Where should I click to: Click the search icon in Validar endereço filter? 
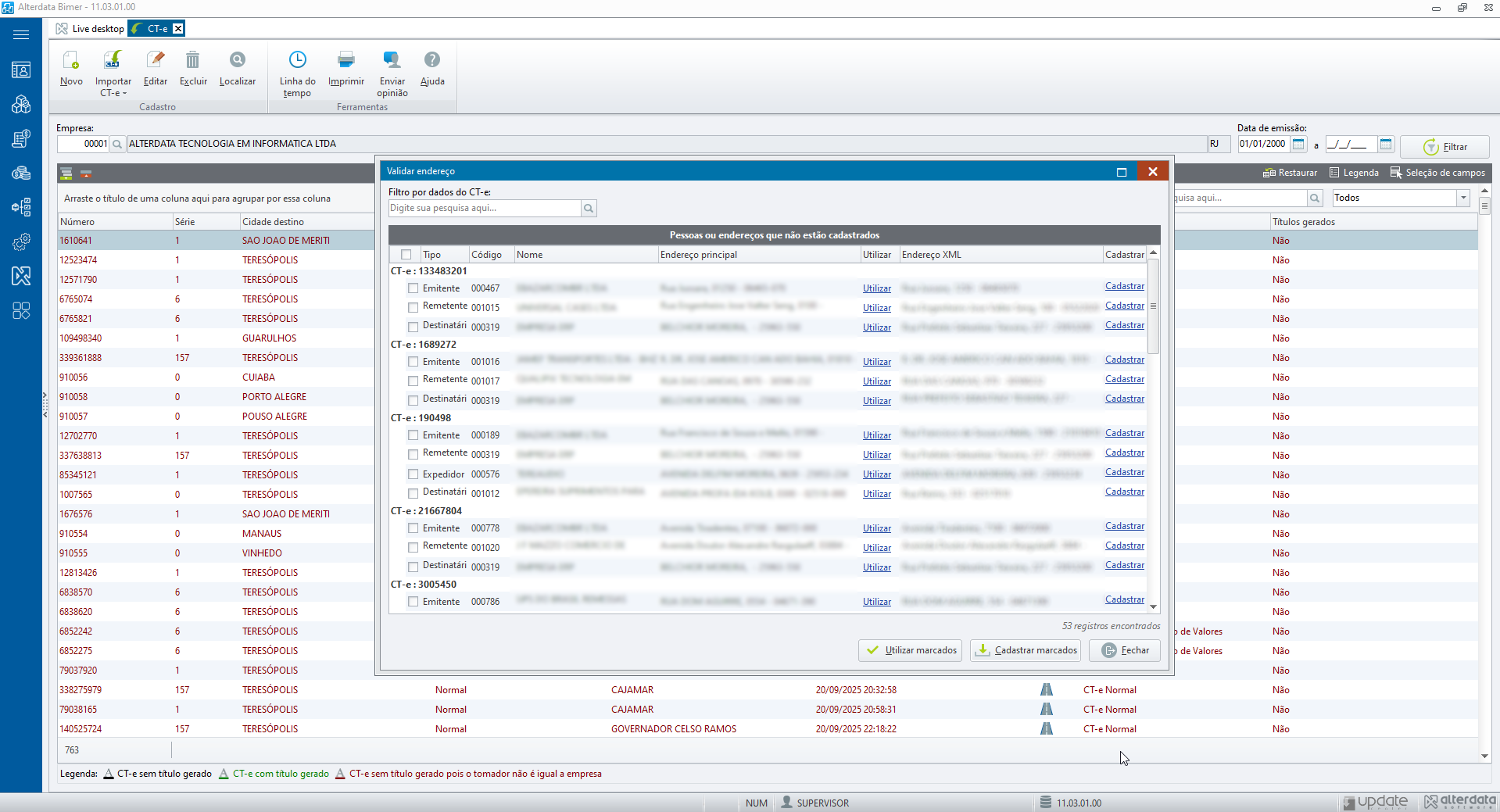click(589, 208)
